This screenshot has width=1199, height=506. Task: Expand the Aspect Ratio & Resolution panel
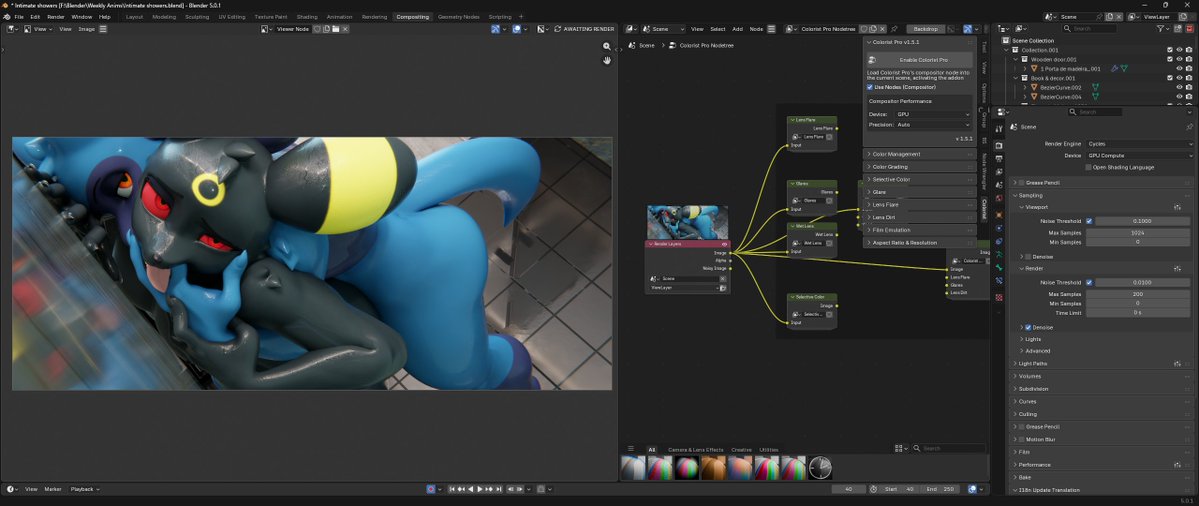pos(920,242)
